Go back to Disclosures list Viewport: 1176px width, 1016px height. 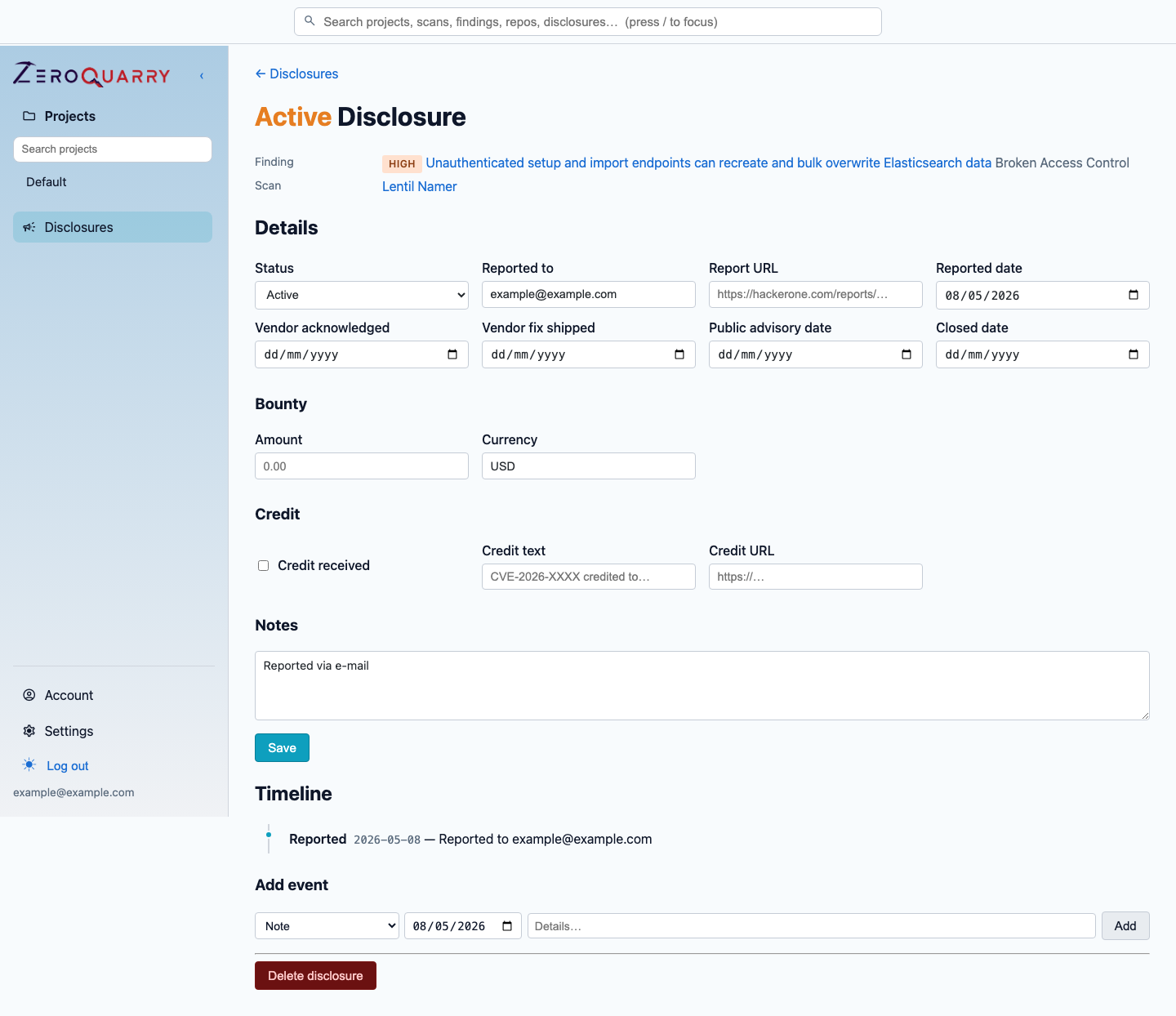tap(296, 74)
